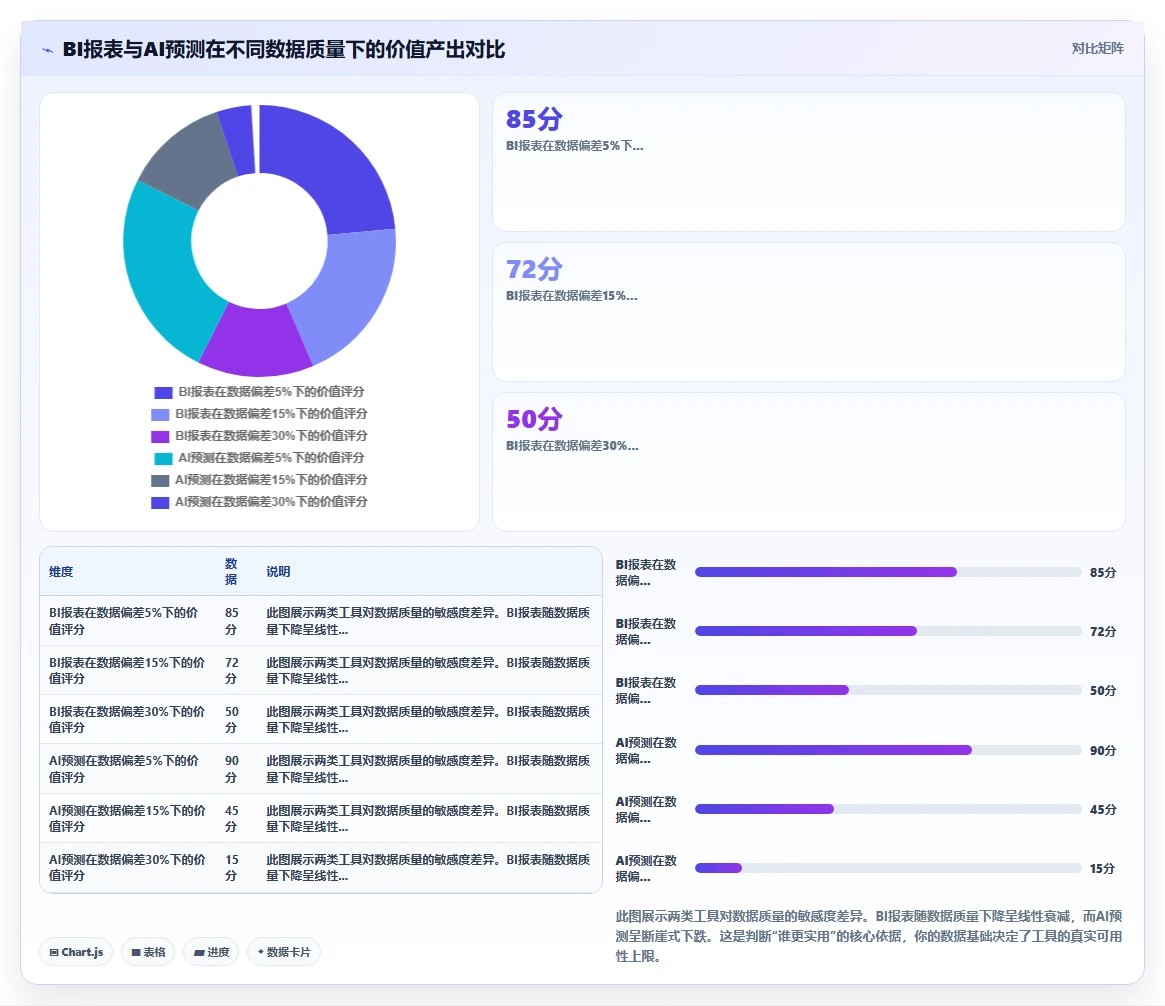
Task: Toggle legend swatch for AI预测在数据偏差5%
Action: click(163, 458)
